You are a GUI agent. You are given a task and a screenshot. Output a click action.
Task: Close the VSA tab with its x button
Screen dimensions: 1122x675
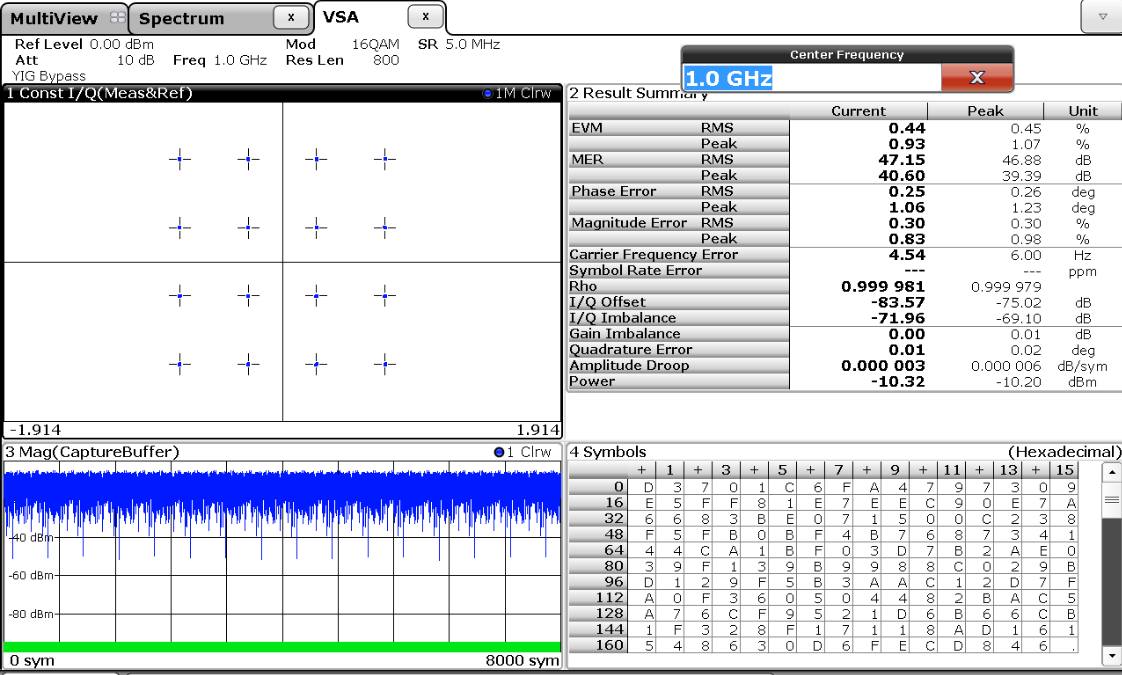coord(425,16)
